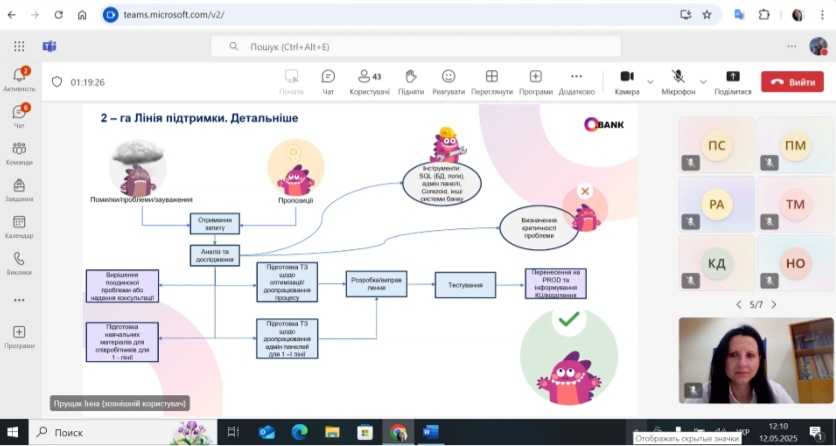Click the Поділитися share screen icon
Screen dimensions: 836x446
click(732, 81)
